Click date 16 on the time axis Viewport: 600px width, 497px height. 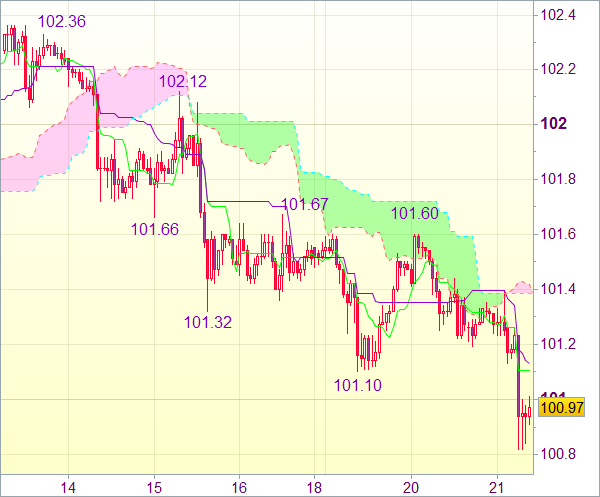click(x=240, y=488)
